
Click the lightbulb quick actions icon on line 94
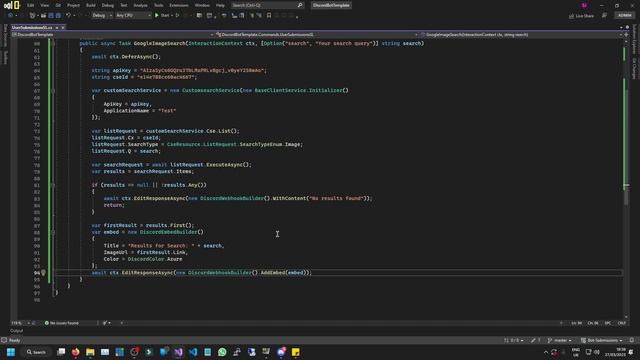coord(43,273)
